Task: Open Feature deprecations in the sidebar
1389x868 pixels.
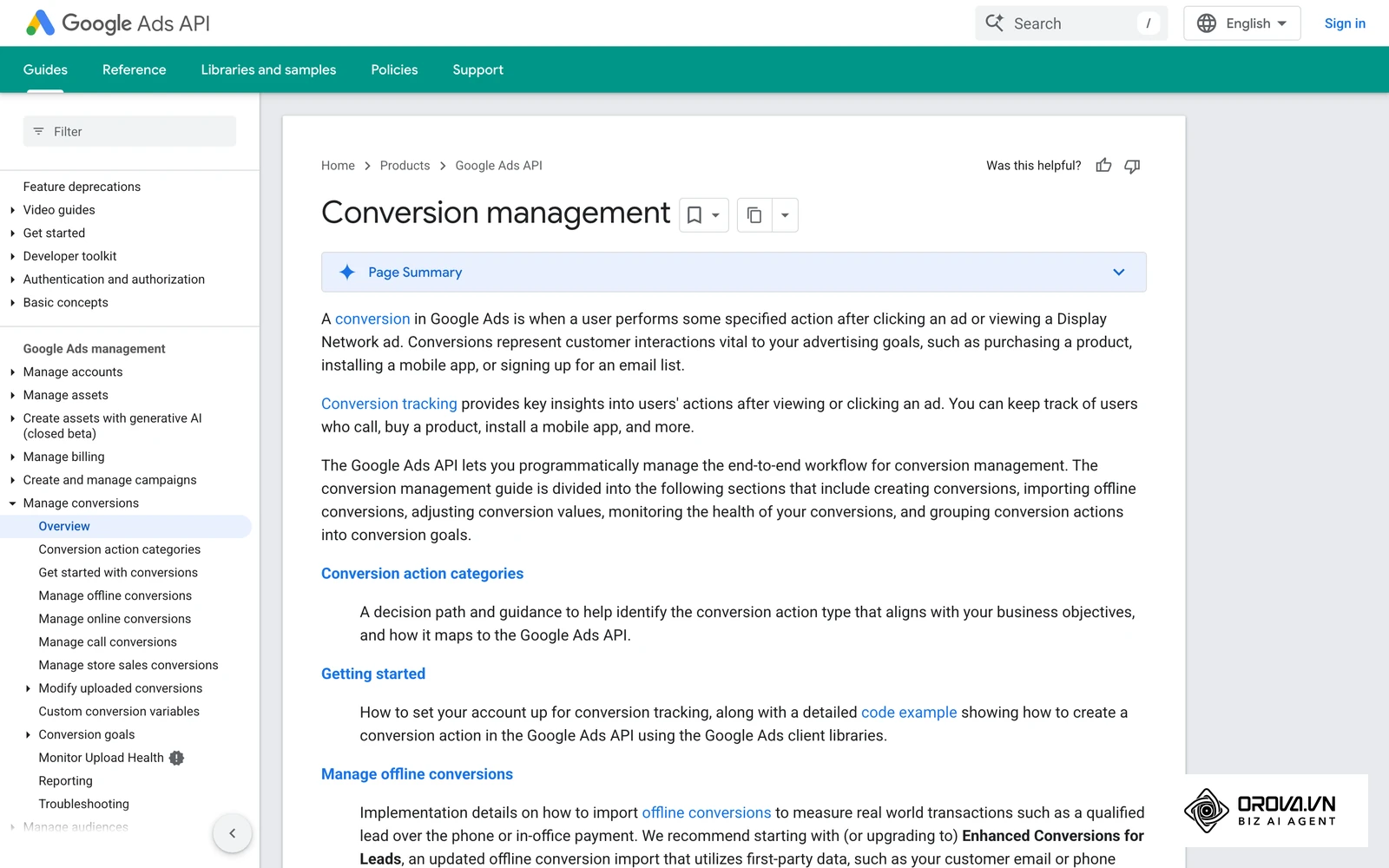Action: [82, 187]
